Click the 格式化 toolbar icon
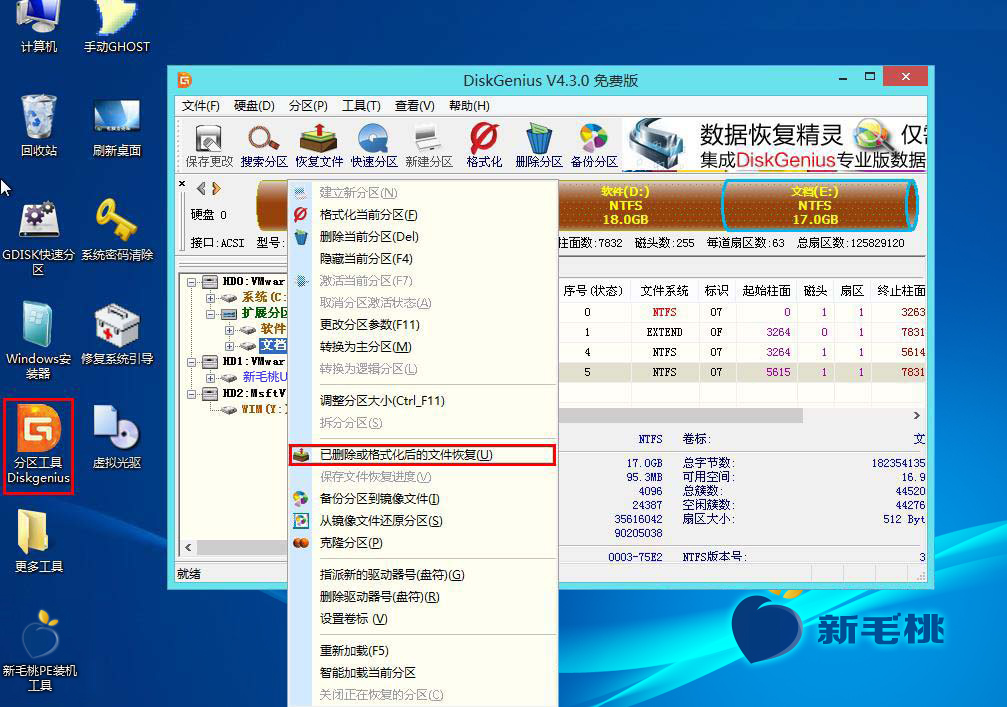Screen dimensions: 1007x707 (x=484, y=146)
